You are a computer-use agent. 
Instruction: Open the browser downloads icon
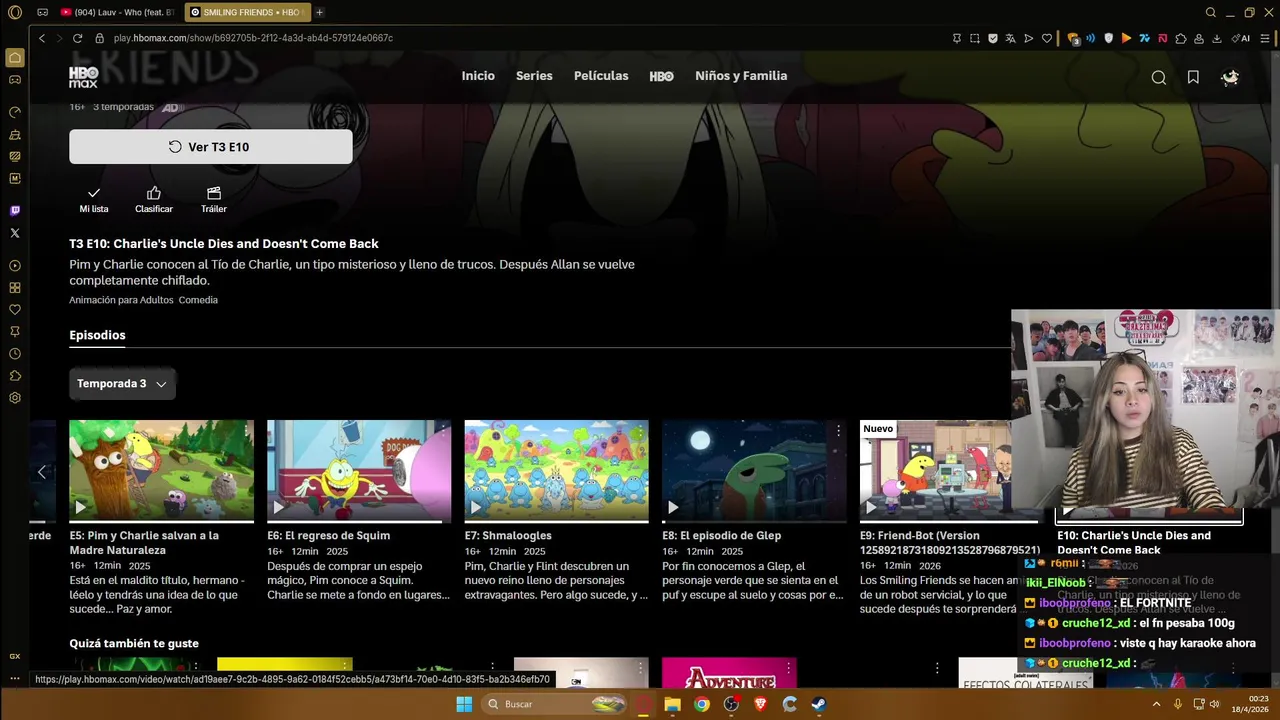[1217, 38]
